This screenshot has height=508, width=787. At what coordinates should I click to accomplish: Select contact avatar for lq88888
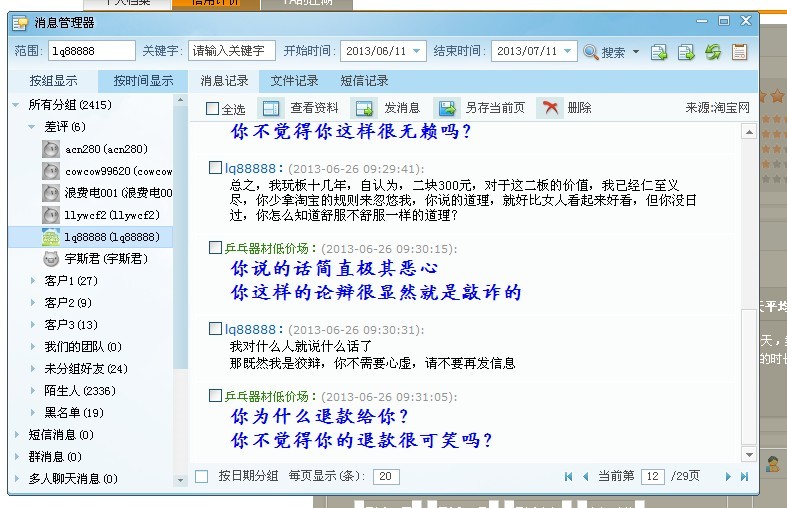click(51, 237)
